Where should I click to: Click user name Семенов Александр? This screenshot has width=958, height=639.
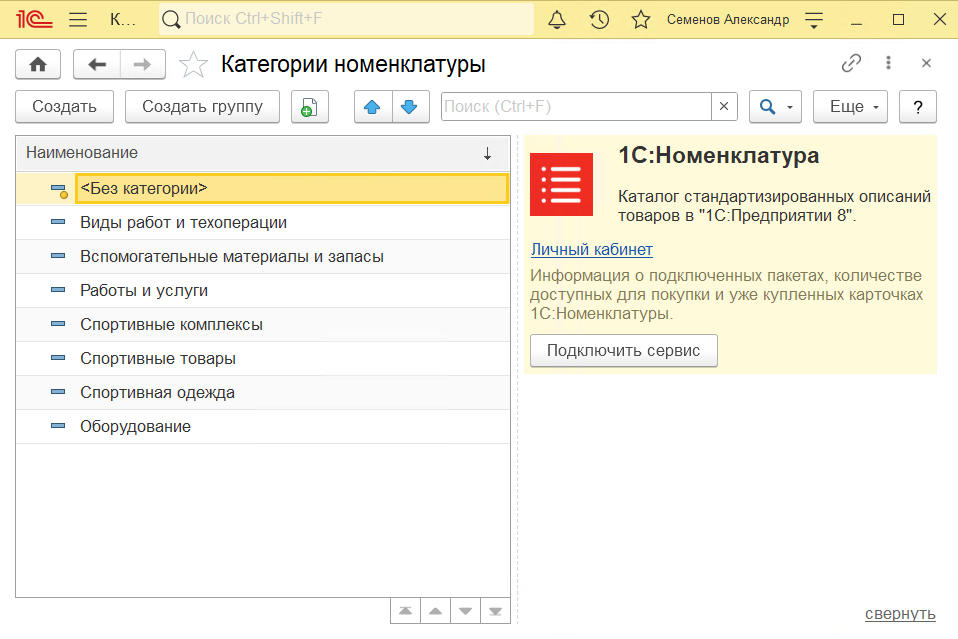tap(728, 20)
